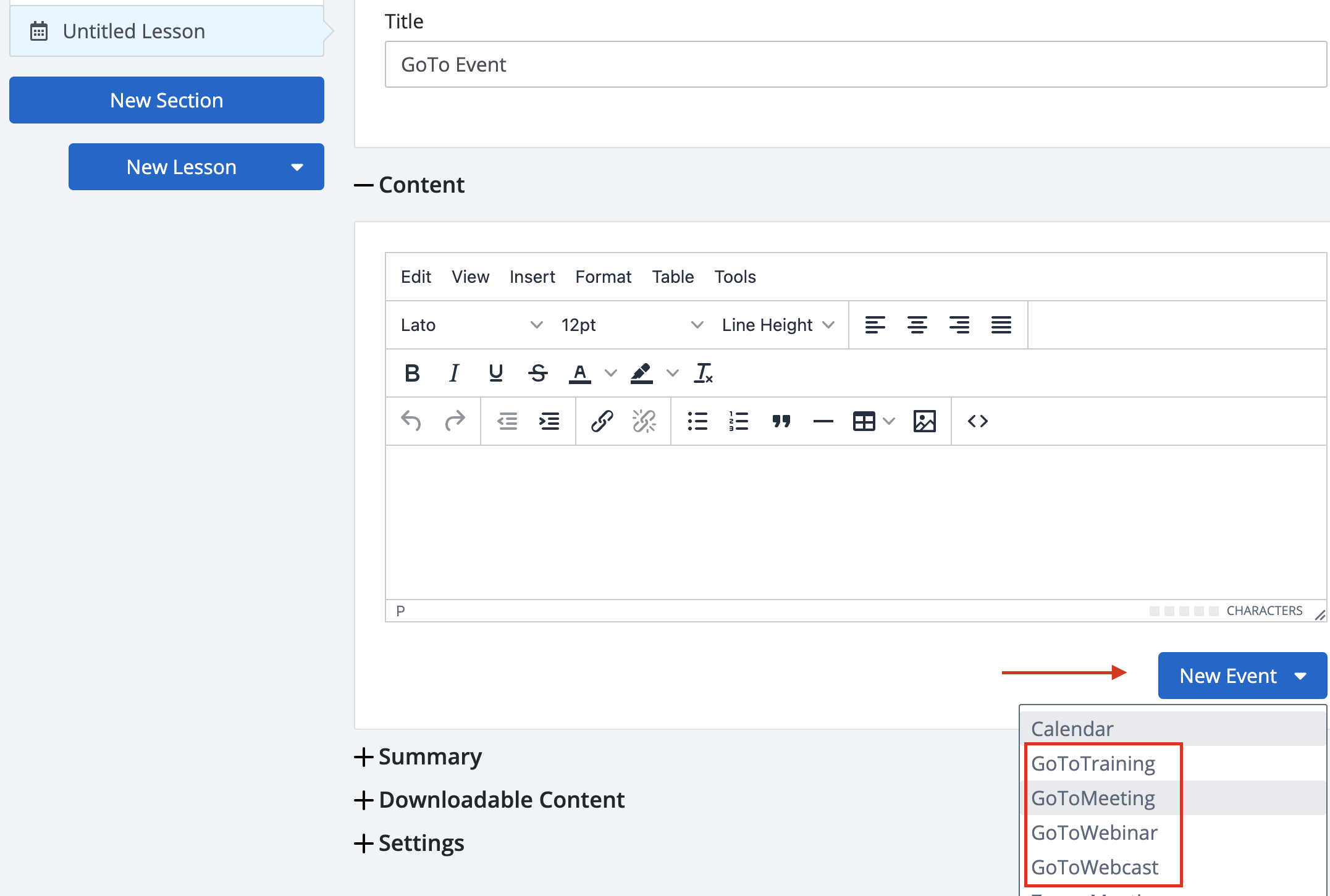Toggle bold formatting
The image size is (1330, 896).
[x=412, y=373]
